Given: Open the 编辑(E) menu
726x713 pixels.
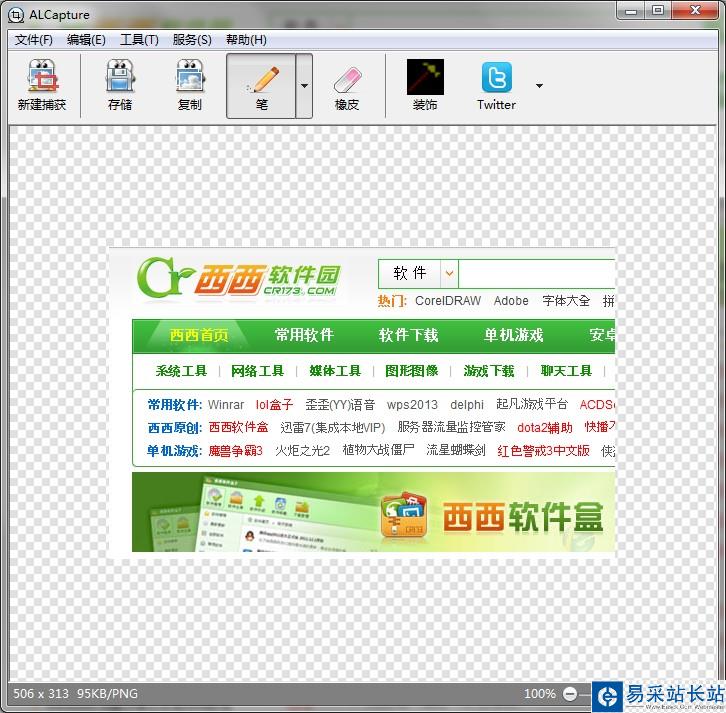Looking at the screenshot, I should tap(86, 40).
